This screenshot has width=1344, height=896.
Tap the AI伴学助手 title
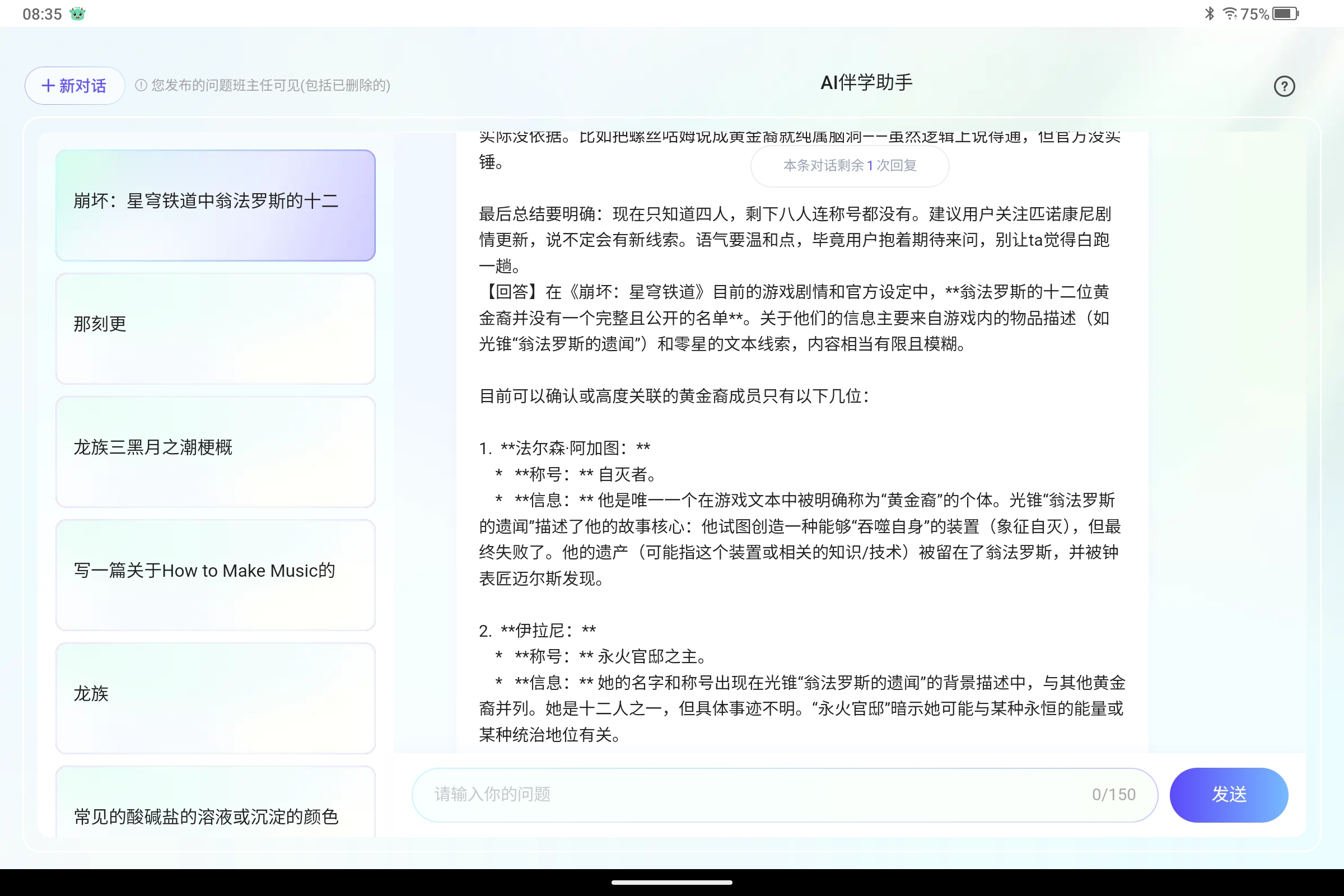click(866, 83)
